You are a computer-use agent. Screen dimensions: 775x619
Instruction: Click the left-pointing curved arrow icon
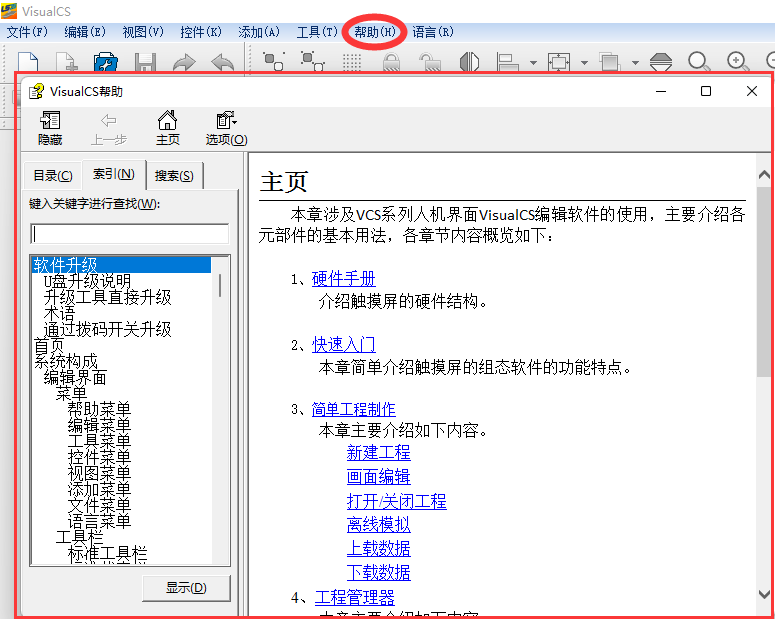[222, 62]
